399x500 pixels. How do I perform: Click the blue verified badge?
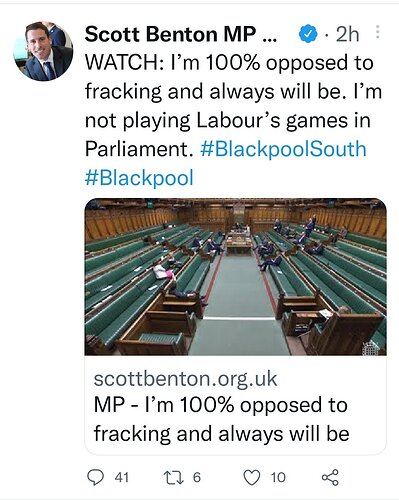(309, 34)
